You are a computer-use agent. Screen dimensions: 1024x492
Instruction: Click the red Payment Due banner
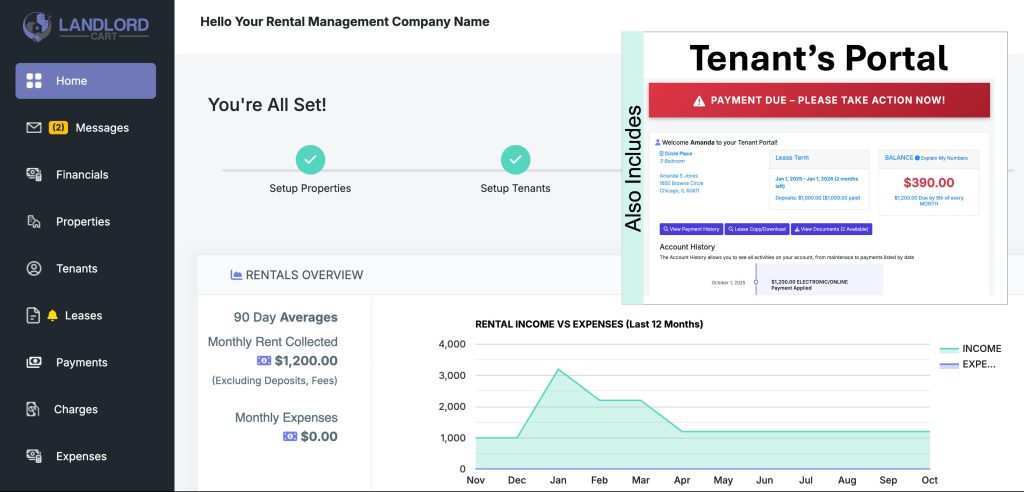tap(819, 100)
